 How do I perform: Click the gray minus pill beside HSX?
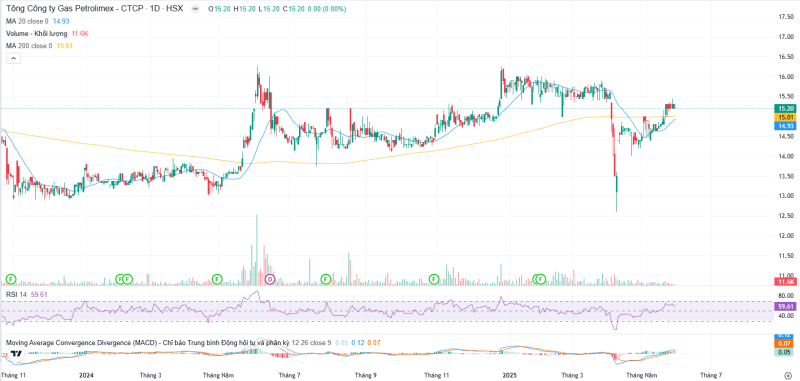point(195,9)
